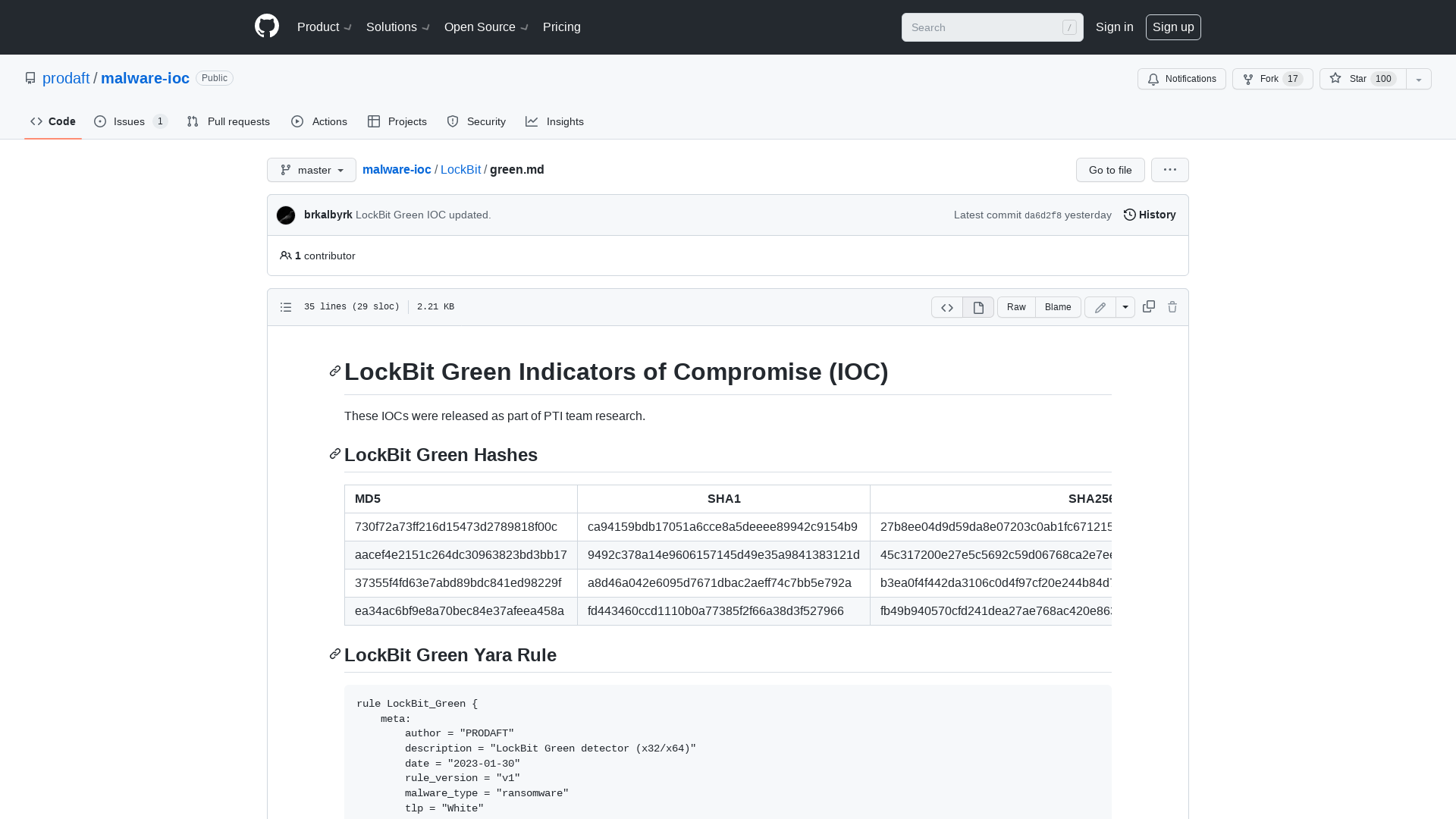The width and height of the screenshot is (1456, 819).
Task: Click the fork count 17
Action: coord(1293,79)
